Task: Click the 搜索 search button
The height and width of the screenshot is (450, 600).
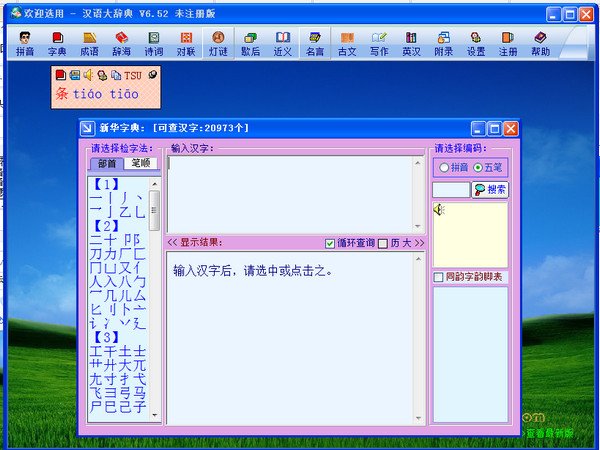Action: [x=490, y=189]
